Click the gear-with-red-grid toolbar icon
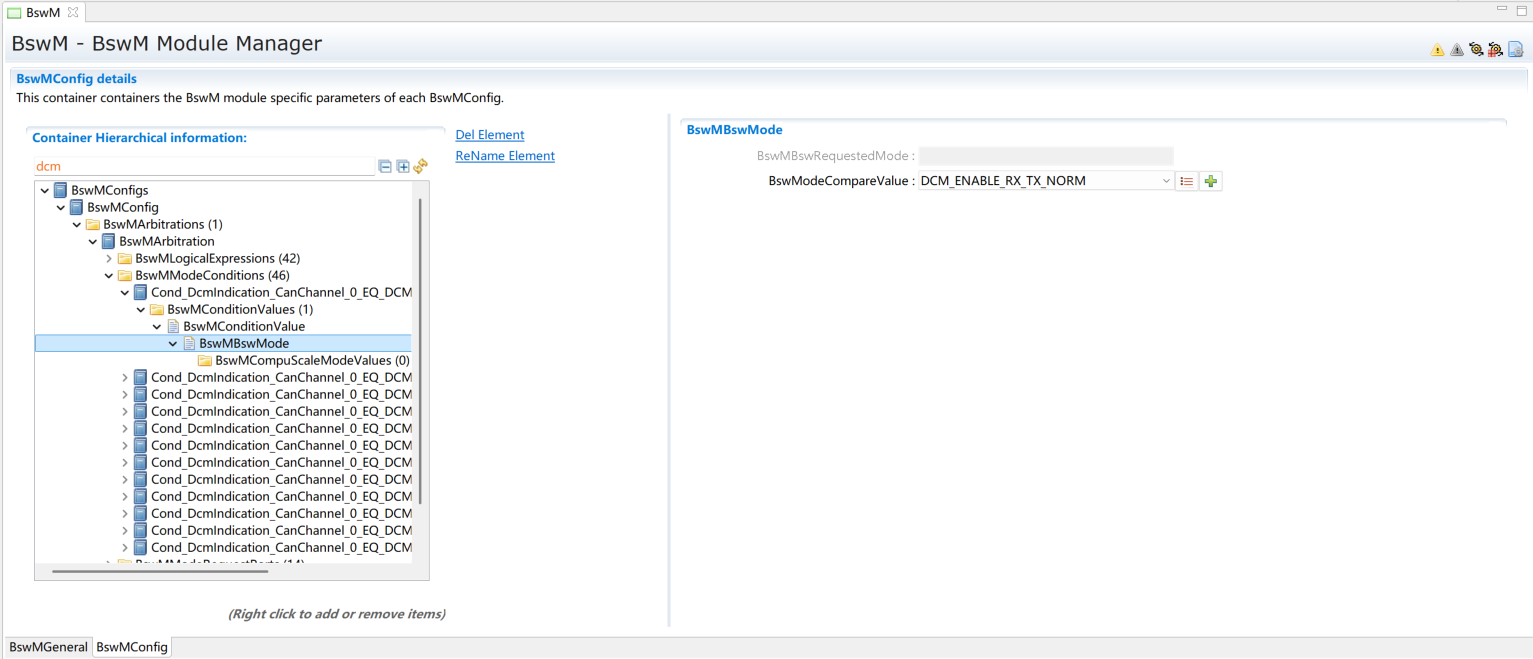Screen dimensions: 1533x659 click(x=1495, y=50)
